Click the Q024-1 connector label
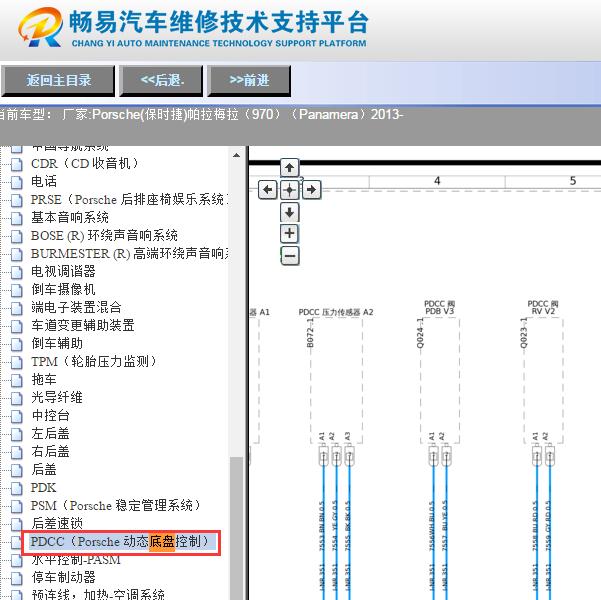The width and height of the screenshot is (601, 600). coord(420,333)
